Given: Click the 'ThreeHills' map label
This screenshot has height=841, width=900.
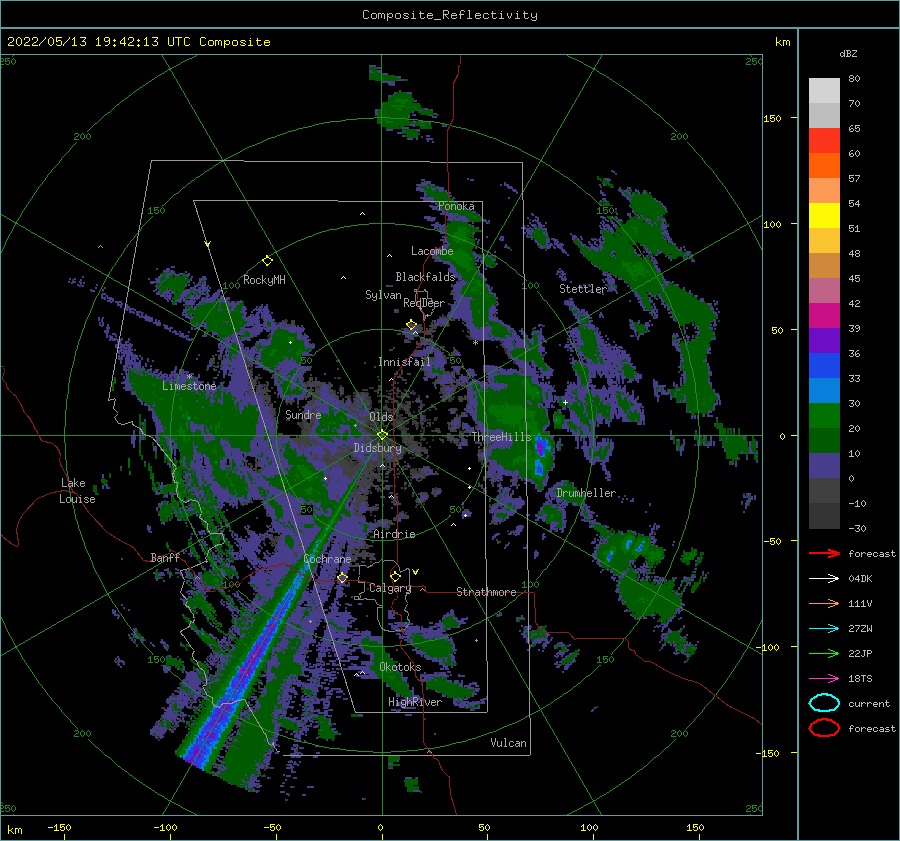Looking at the screenshot, I should 502,437.
